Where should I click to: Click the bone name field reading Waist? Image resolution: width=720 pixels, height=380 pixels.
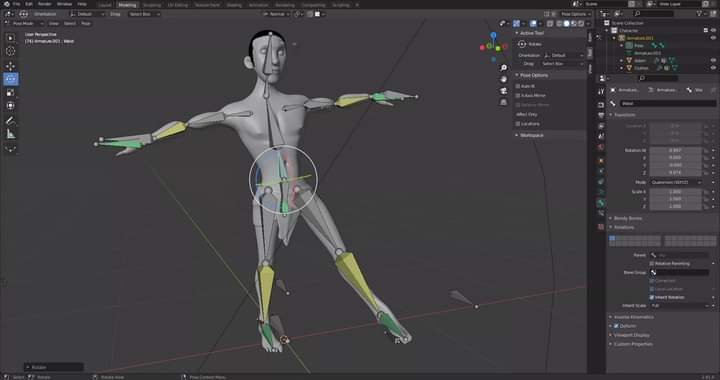click(668, 104)
